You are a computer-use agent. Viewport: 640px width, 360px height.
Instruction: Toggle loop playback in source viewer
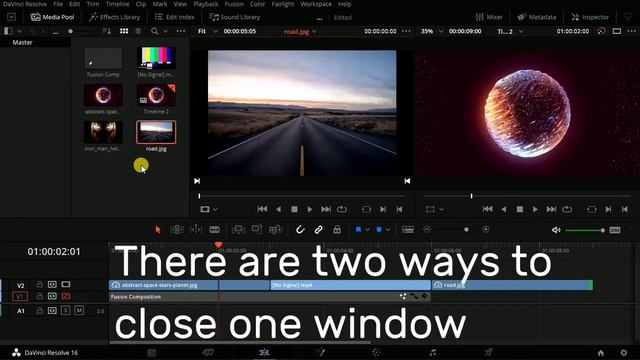(x=342, y=209)
